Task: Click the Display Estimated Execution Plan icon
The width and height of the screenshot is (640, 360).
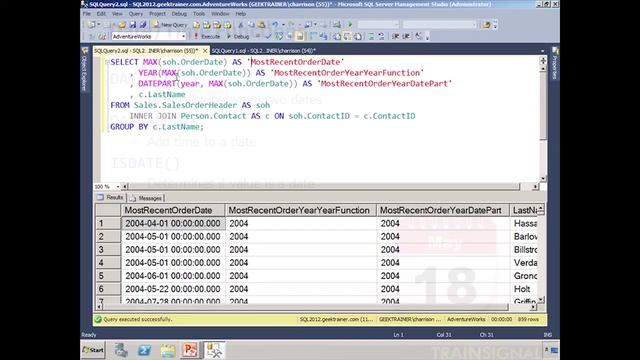Action: pyautogui.click(x=279, y=36)
